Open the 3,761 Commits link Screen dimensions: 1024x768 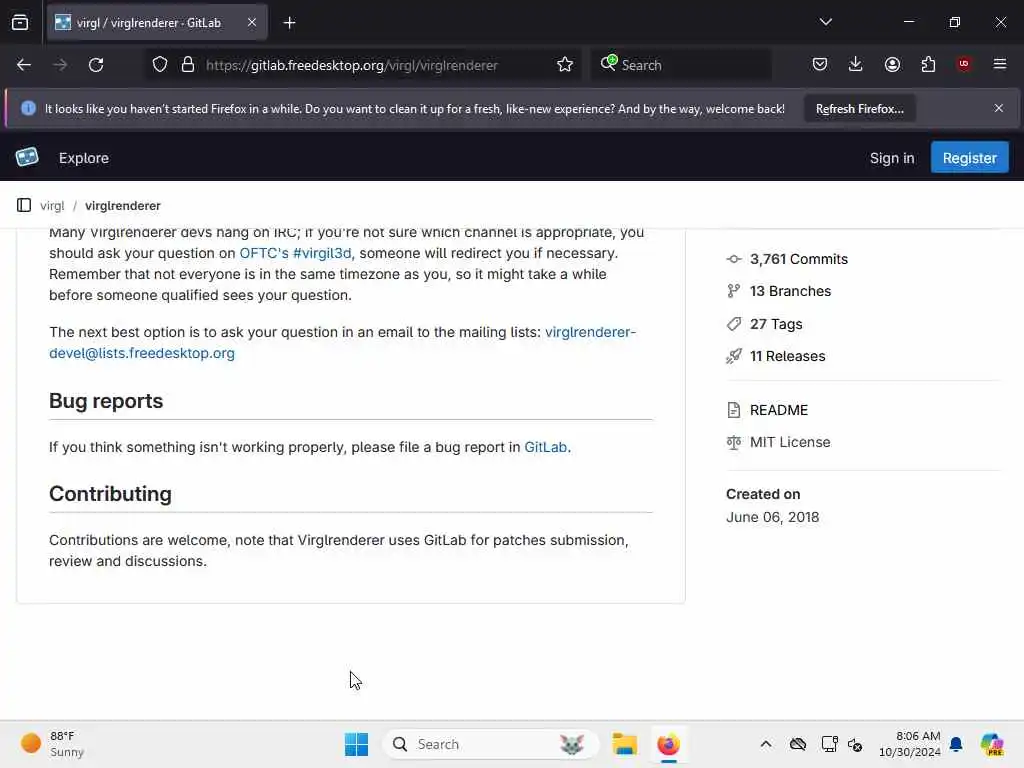pyautogui.click(x=799, y=259)
